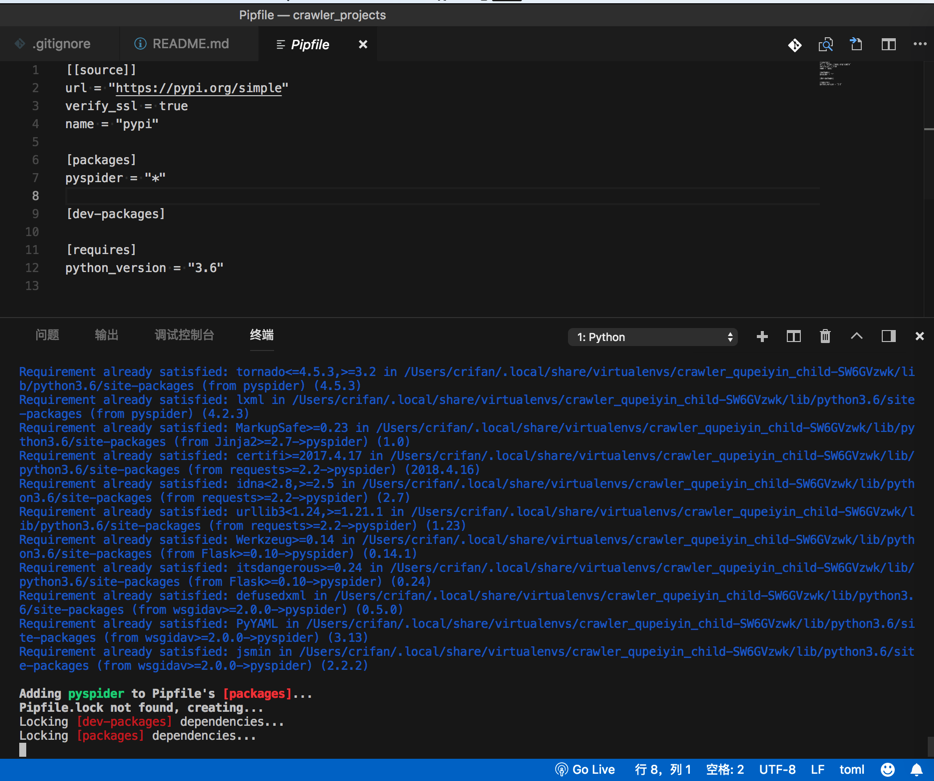Click the [[source]] line
Viewport: 934px width, 781px height.
(x=101, y=70)
